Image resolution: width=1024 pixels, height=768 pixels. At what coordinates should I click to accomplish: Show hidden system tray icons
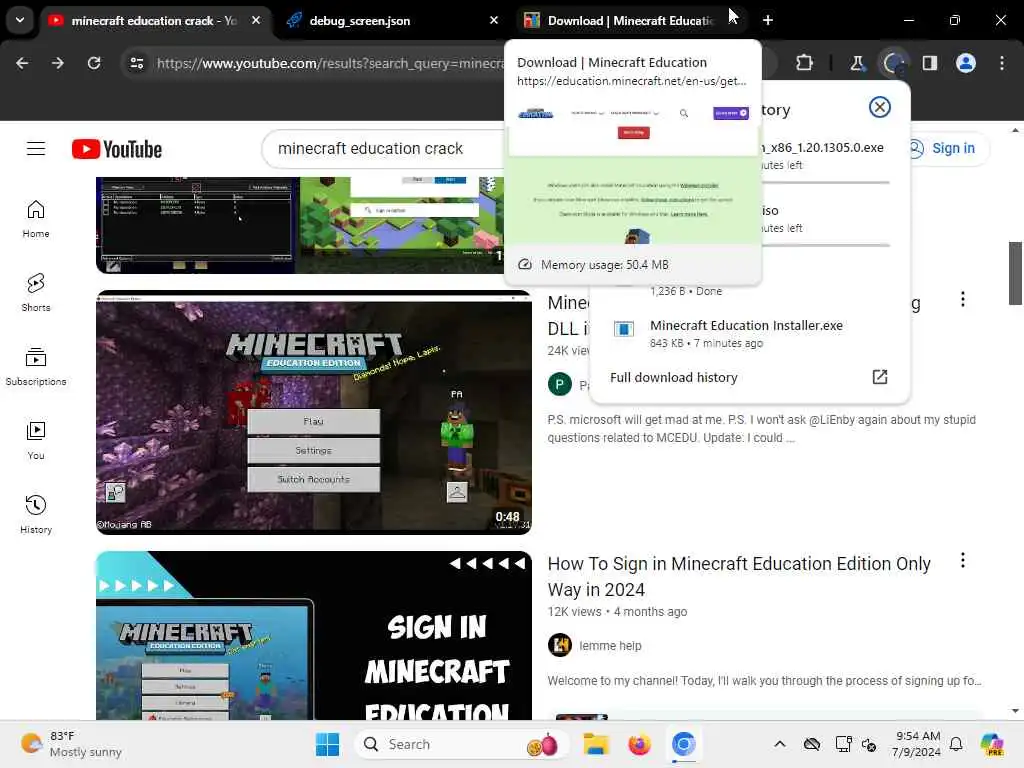780,744
